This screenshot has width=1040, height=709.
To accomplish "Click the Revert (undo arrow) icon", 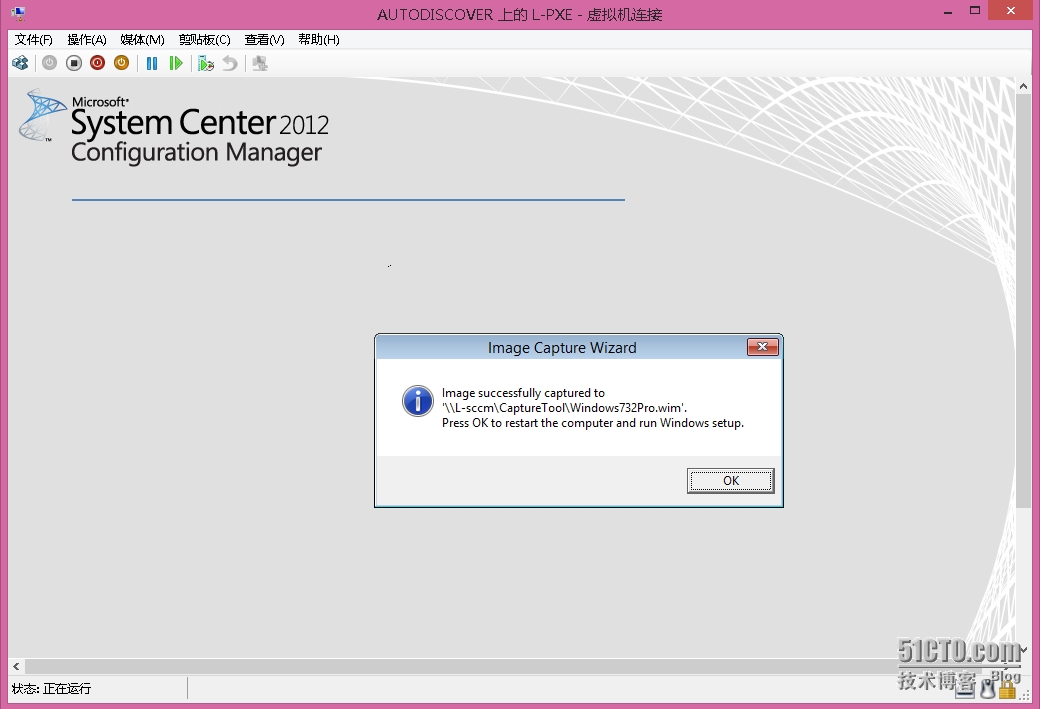I will pyautogui.click(x=229, y=63).
